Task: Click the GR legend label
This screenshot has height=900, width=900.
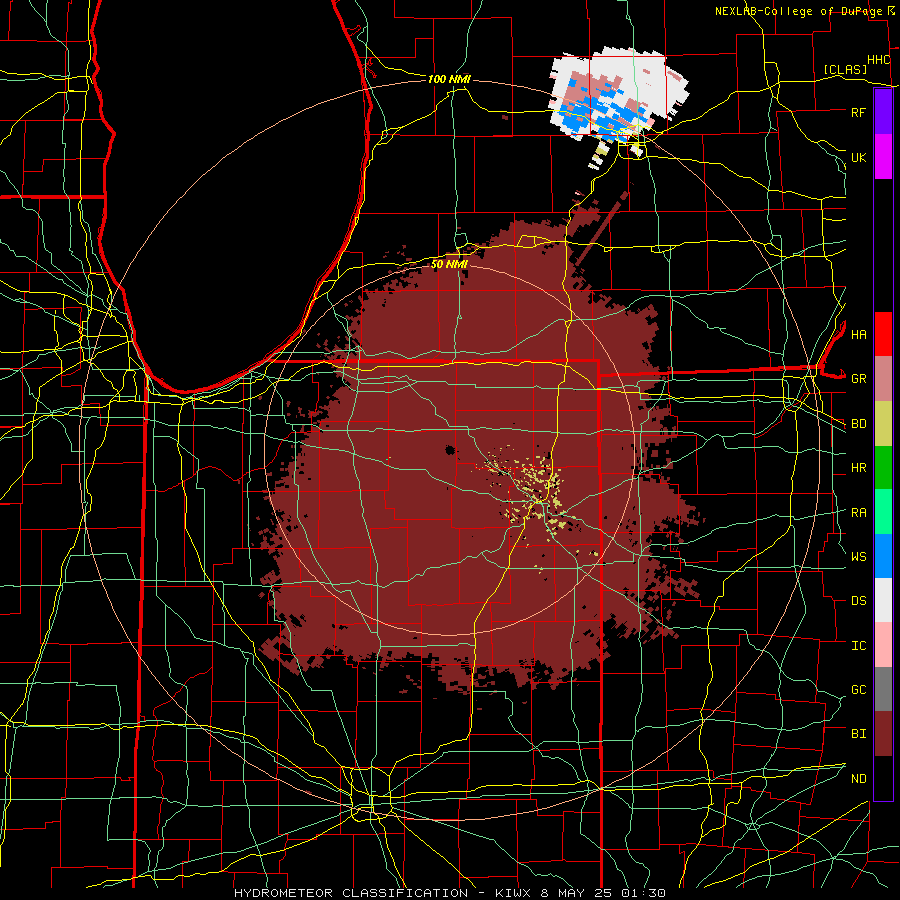Action: [x=859, y=379]
